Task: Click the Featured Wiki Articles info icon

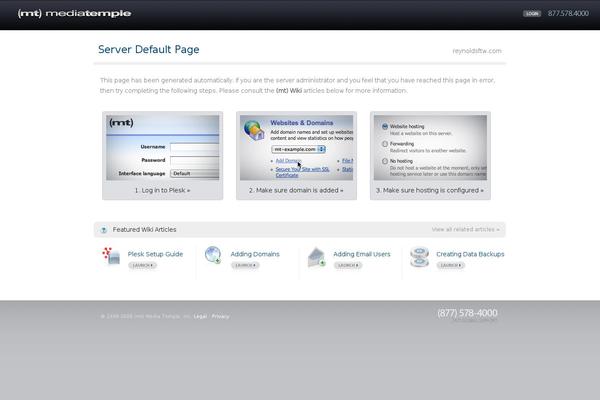Action: pyautogui.click(x=104, y=230)
